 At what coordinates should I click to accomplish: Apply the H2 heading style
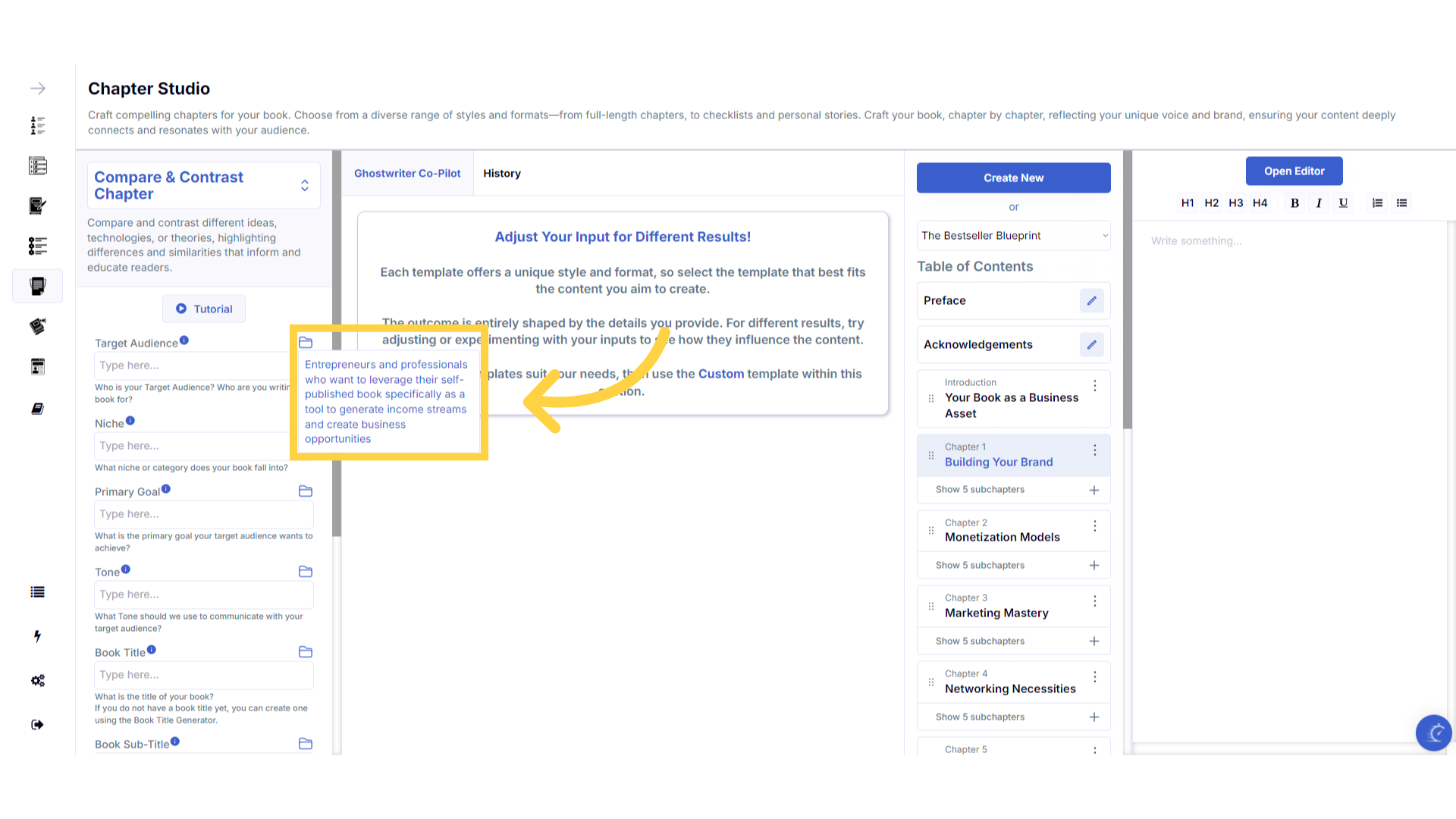1211,203
